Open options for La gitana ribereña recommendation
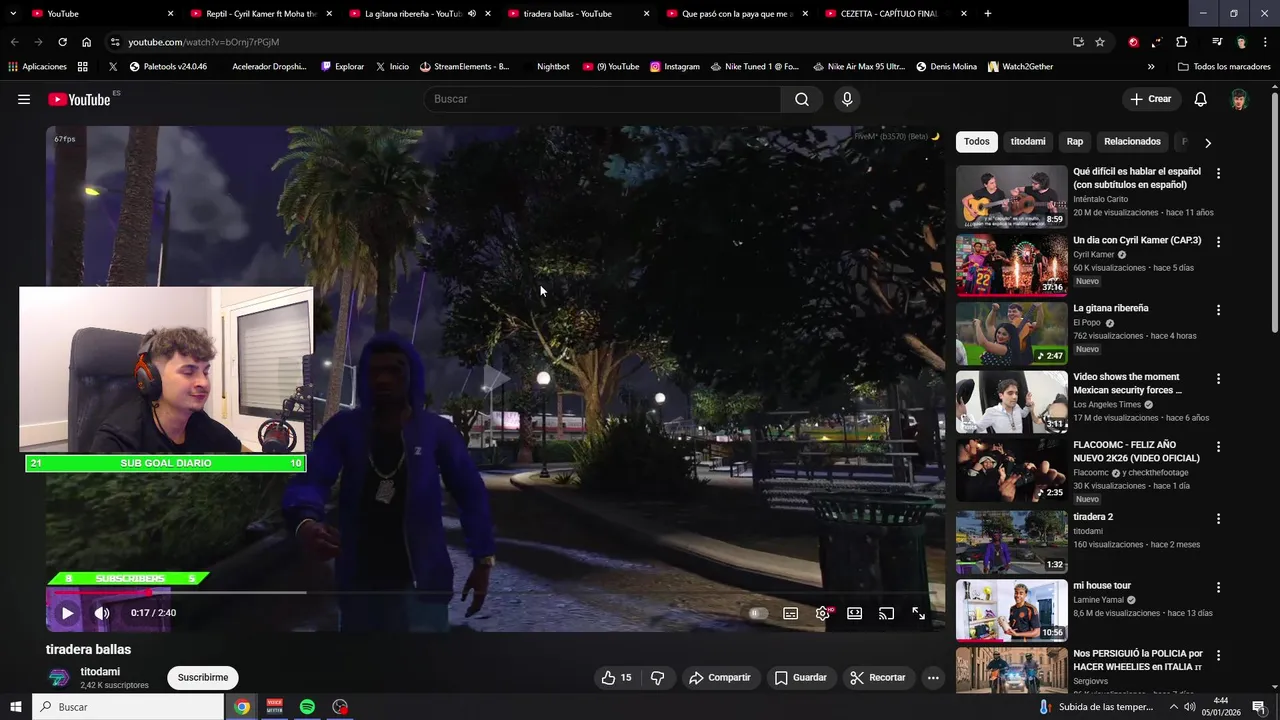The image size is (1280, 720). point(1218,310)
